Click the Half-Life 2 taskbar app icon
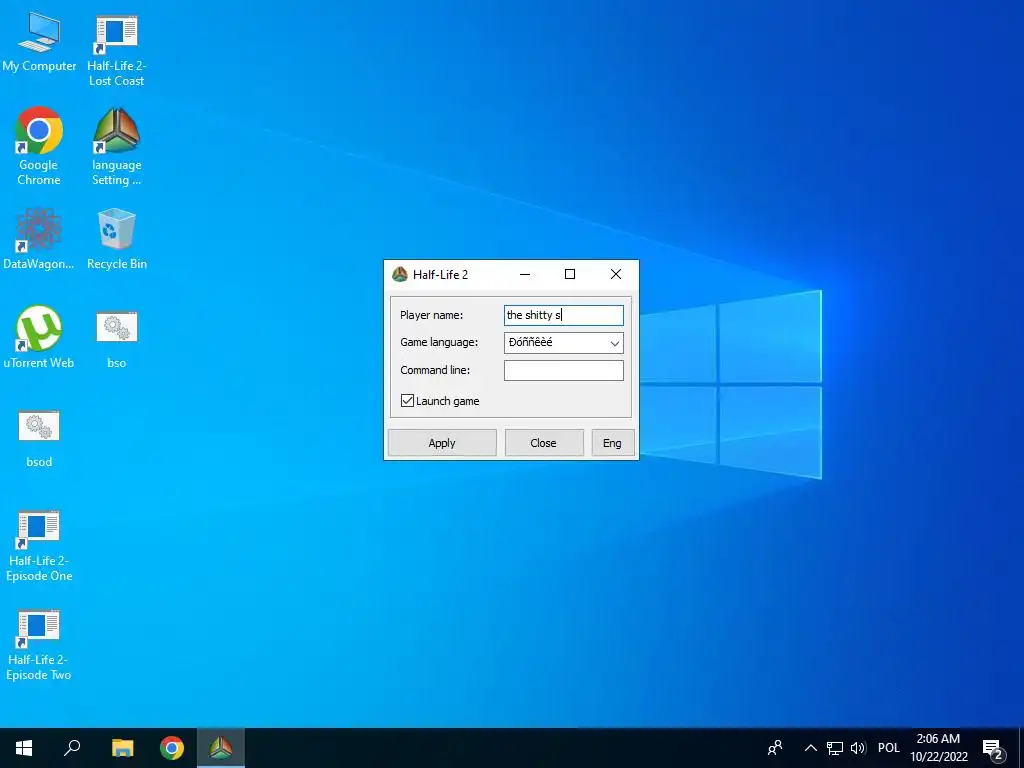The height and width of the screenshot is (768, 1024). [x=221, y=748]
